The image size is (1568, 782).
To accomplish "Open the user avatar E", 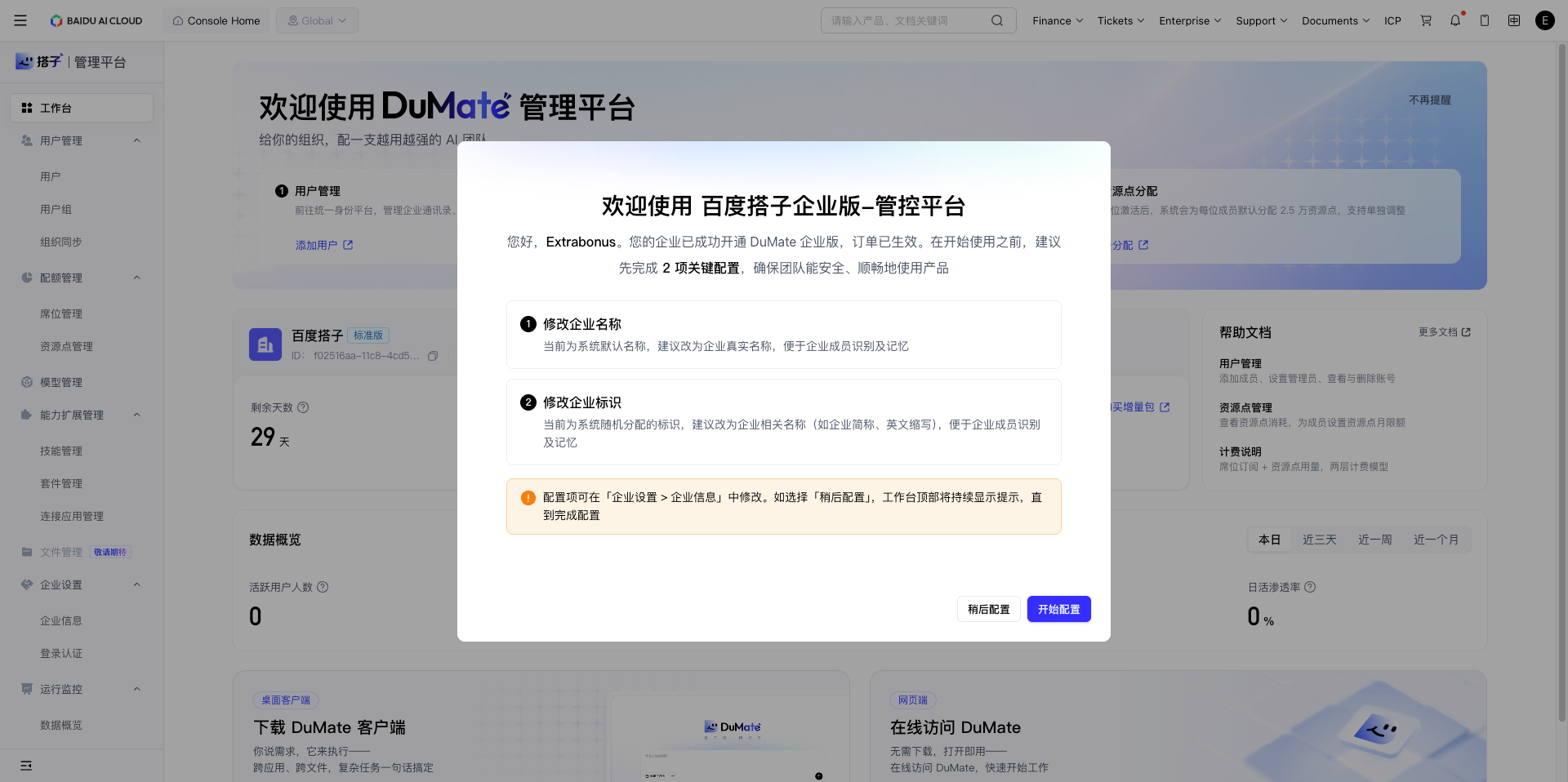I will [1545, 20].
